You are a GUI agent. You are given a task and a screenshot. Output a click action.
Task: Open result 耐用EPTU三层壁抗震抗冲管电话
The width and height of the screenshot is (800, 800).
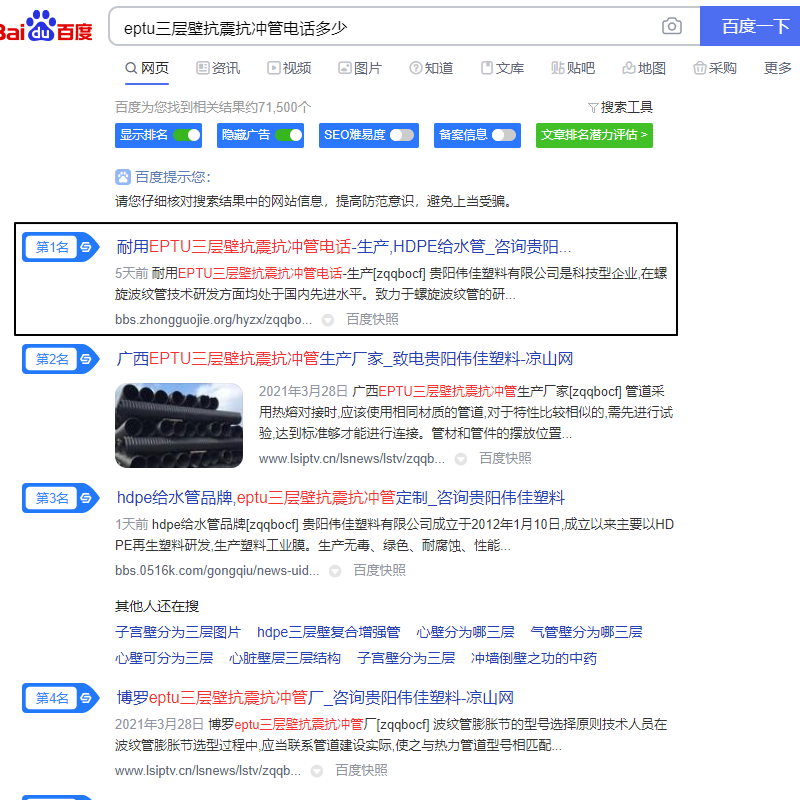click(x=343, y=247)
